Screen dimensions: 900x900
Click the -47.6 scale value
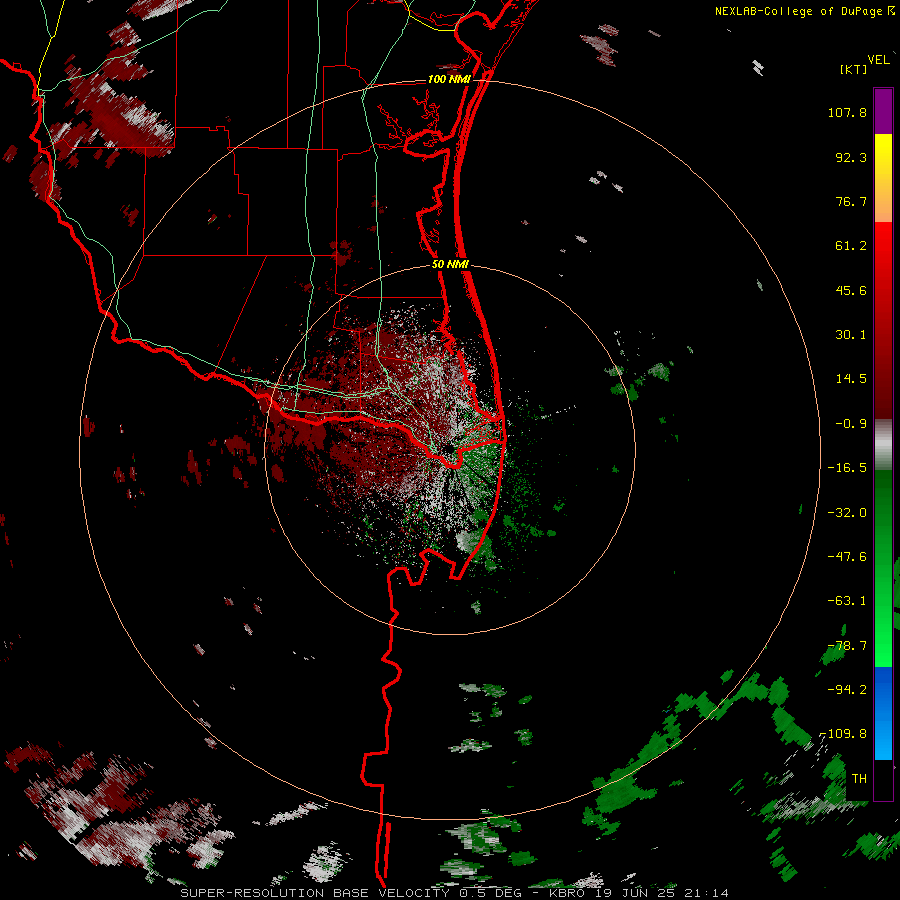click(x=847, y=557)
